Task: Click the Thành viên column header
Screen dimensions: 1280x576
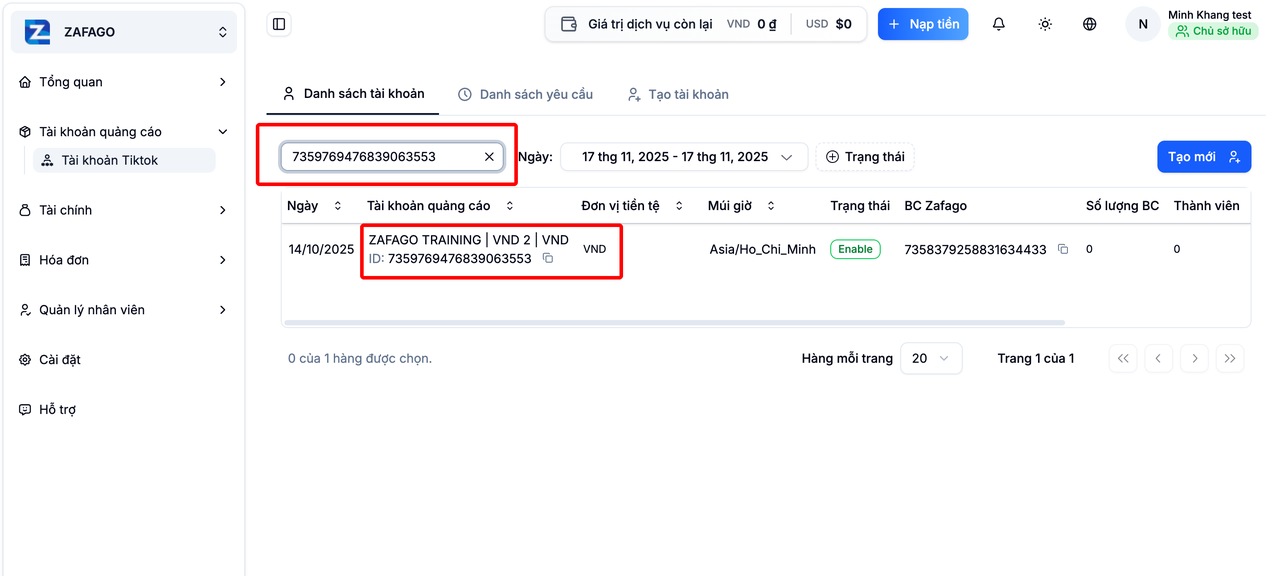Action: 1206,206
